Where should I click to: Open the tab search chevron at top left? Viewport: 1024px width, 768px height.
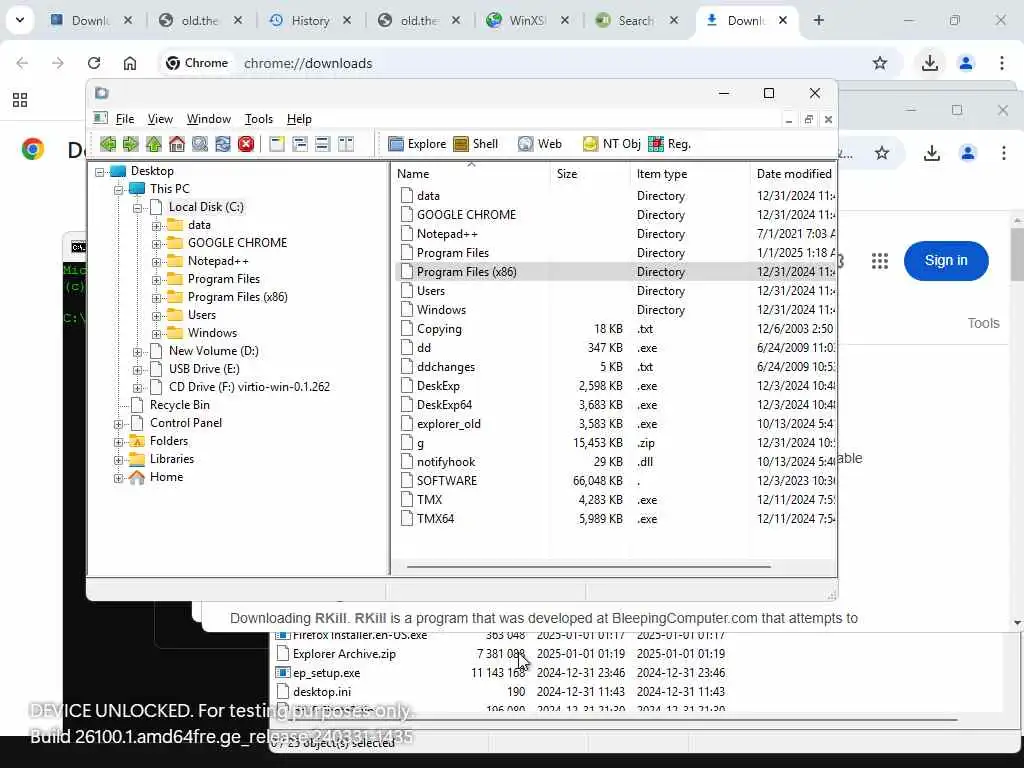click(20, 20)
